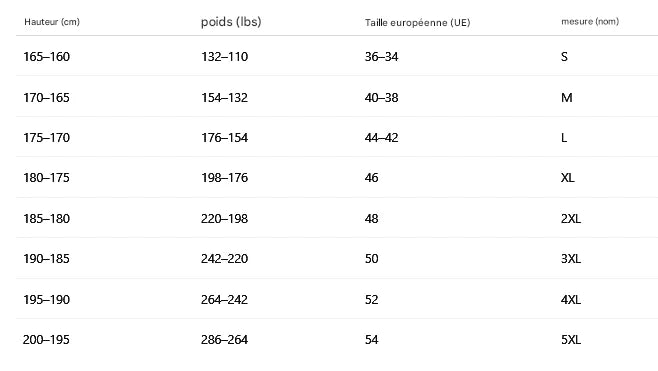The width and height of the screenshot is (658, 371).
Task: Select the weight cell 198–176
Action: [x=225, y=178]
